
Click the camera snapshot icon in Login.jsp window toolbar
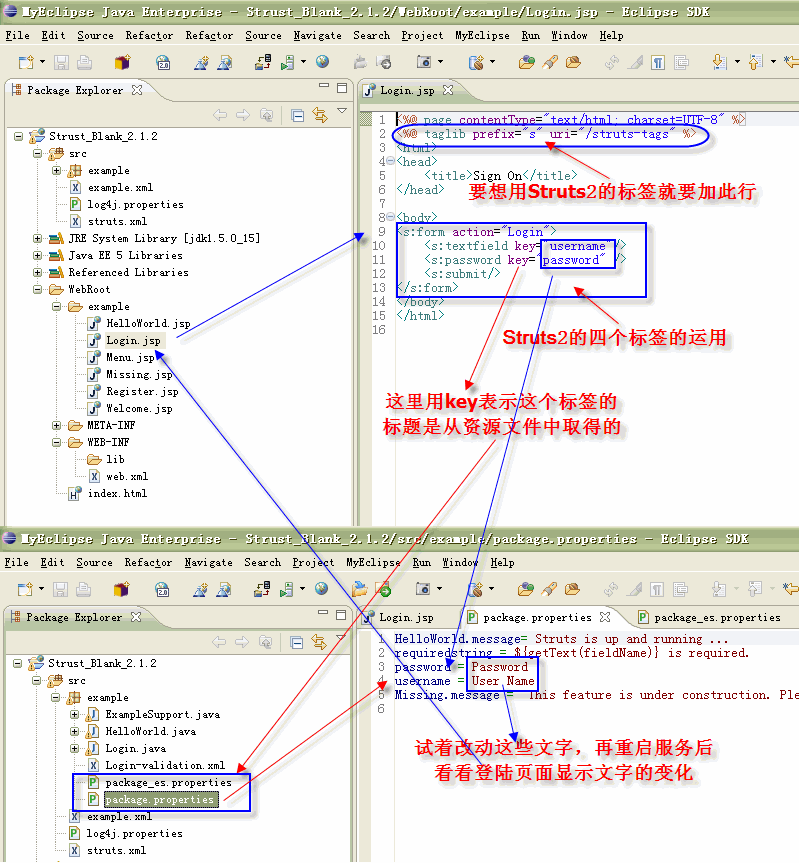(x=424, y=62)
